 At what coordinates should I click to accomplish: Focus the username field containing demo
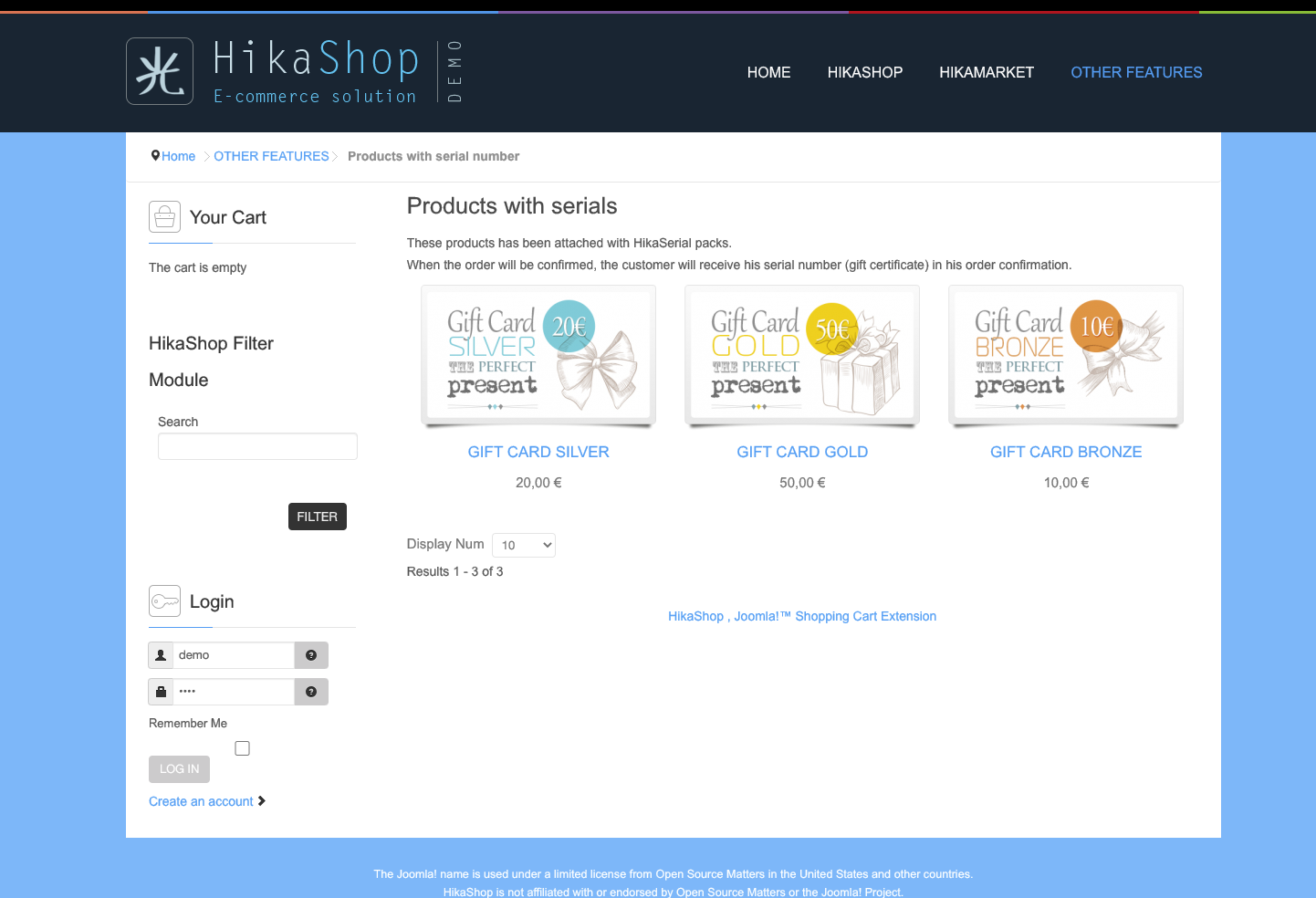click(x=234, y=655)
